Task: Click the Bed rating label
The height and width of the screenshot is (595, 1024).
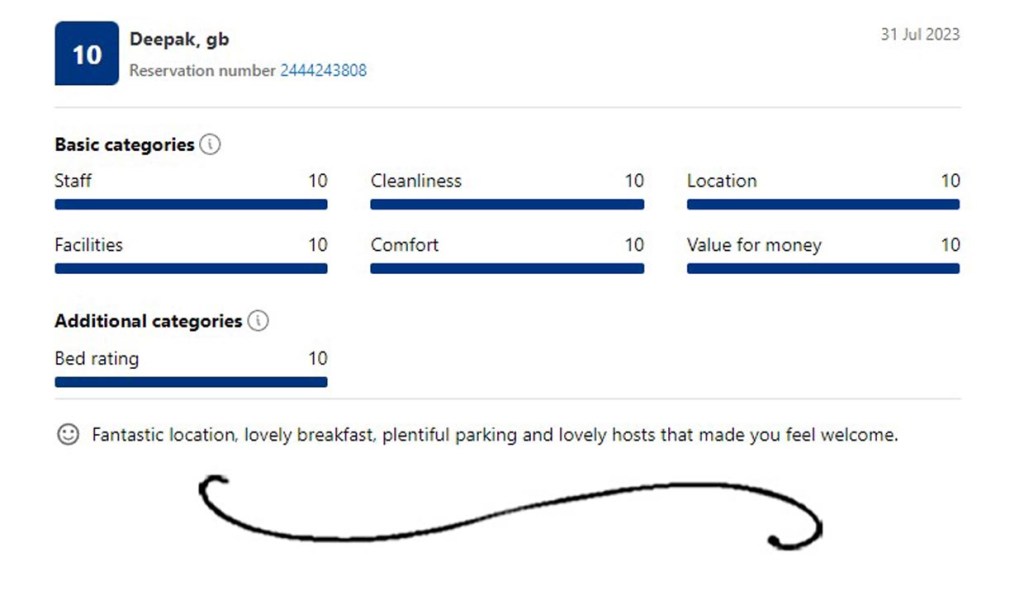Action: 97,359
